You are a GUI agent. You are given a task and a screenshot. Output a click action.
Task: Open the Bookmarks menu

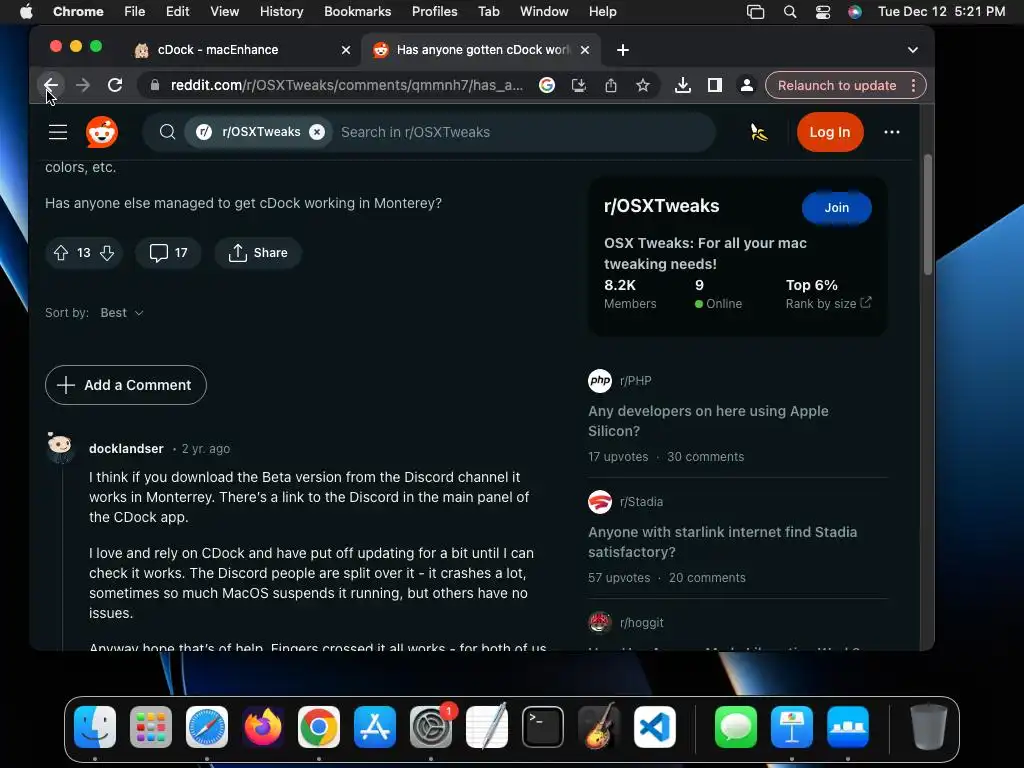357,11
